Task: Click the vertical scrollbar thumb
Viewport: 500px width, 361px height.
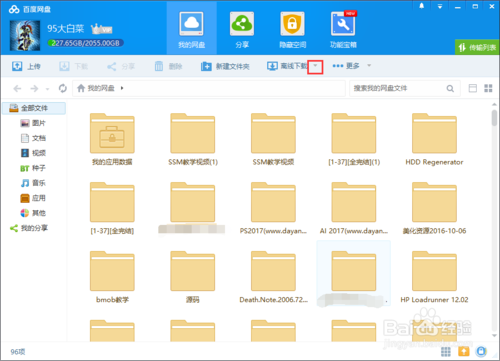Action: (494, 118)
